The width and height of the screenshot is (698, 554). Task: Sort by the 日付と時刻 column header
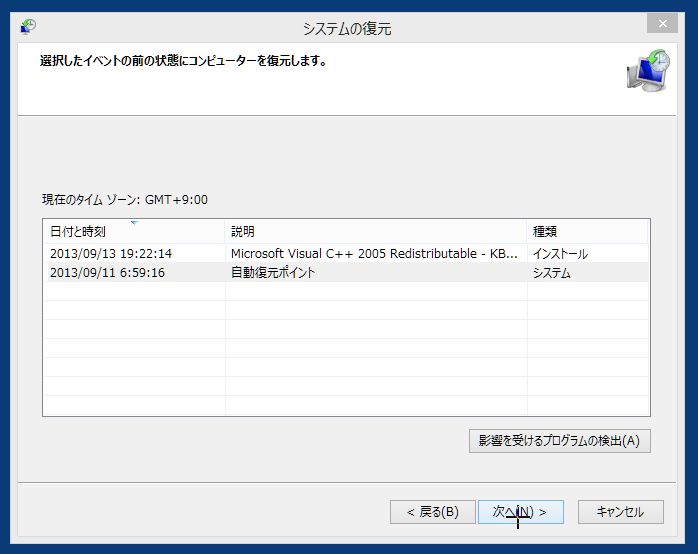pos(134,231)
